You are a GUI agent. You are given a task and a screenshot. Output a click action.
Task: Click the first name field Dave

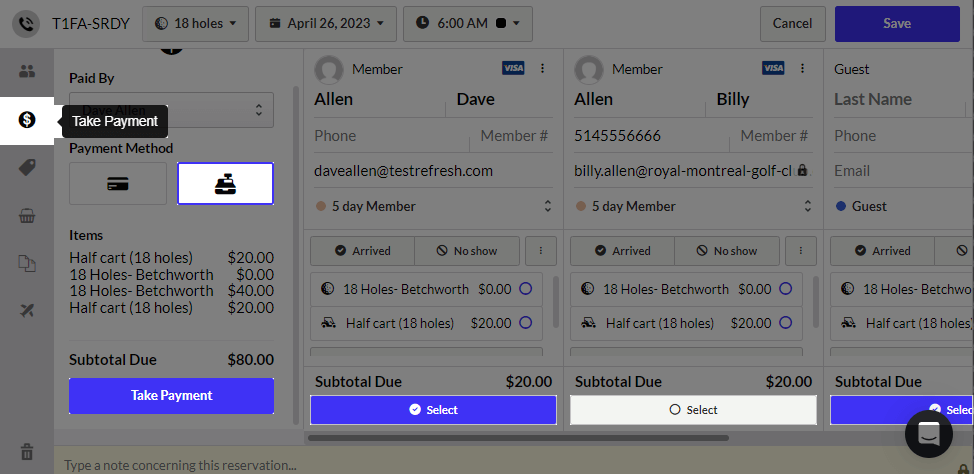[x=504, y=99]
